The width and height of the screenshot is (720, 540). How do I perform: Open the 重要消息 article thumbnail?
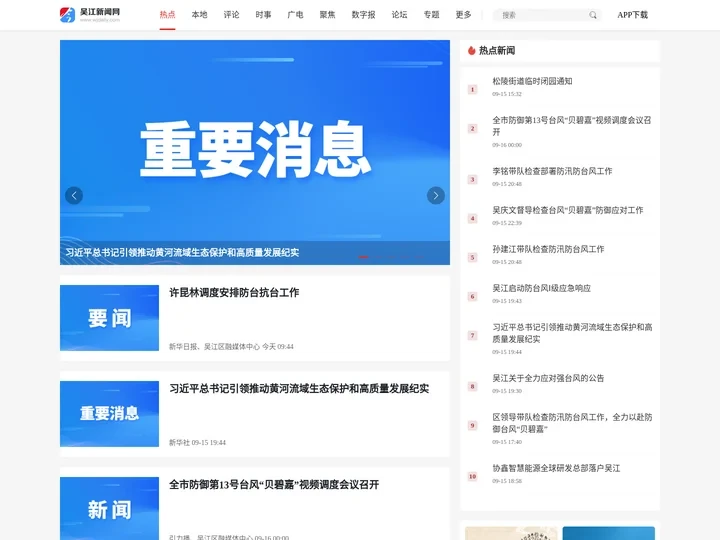(x=109, y=414)
